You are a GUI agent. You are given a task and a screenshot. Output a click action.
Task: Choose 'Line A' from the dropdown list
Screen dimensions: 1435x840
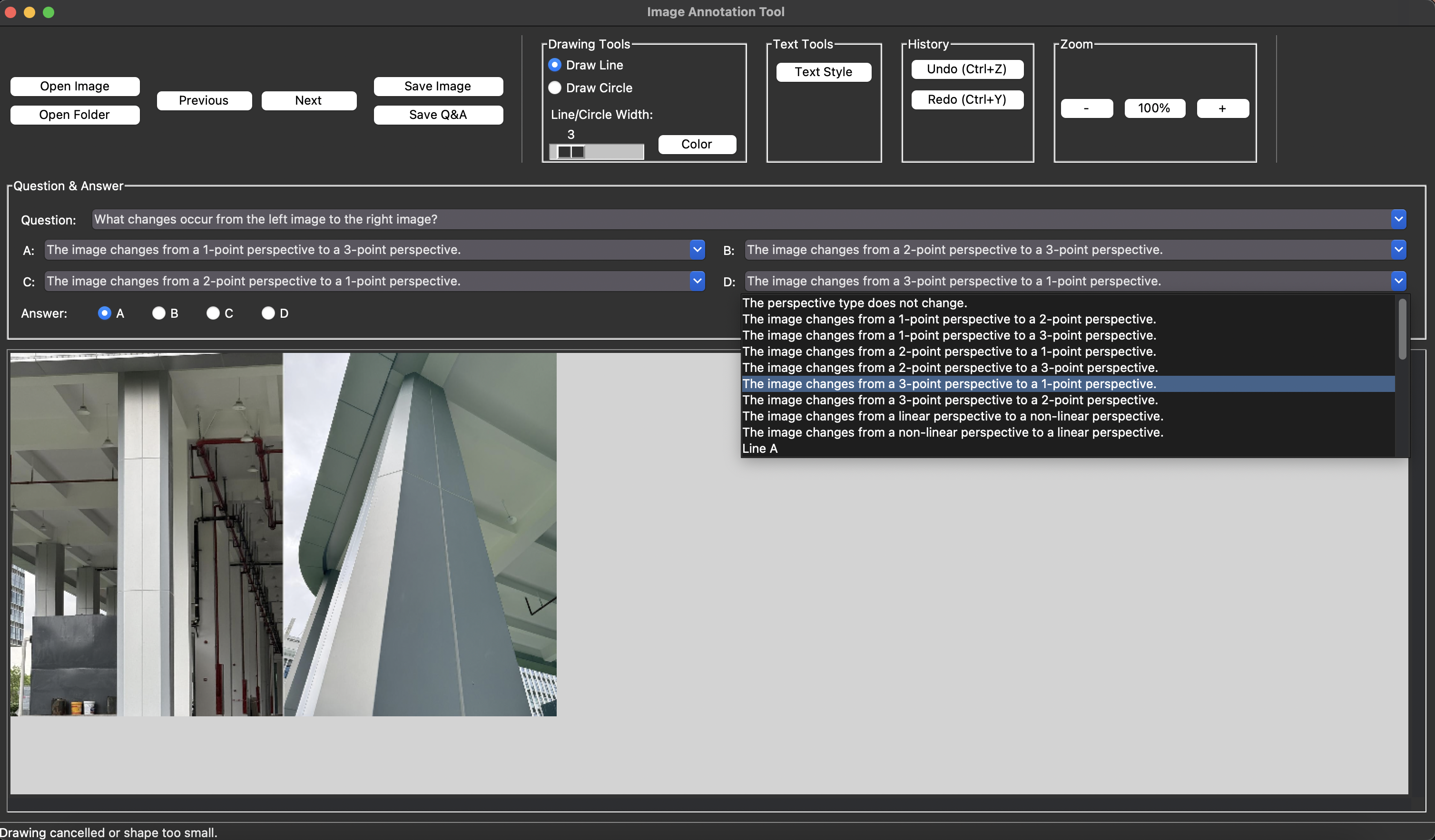(x=760, y=449)
